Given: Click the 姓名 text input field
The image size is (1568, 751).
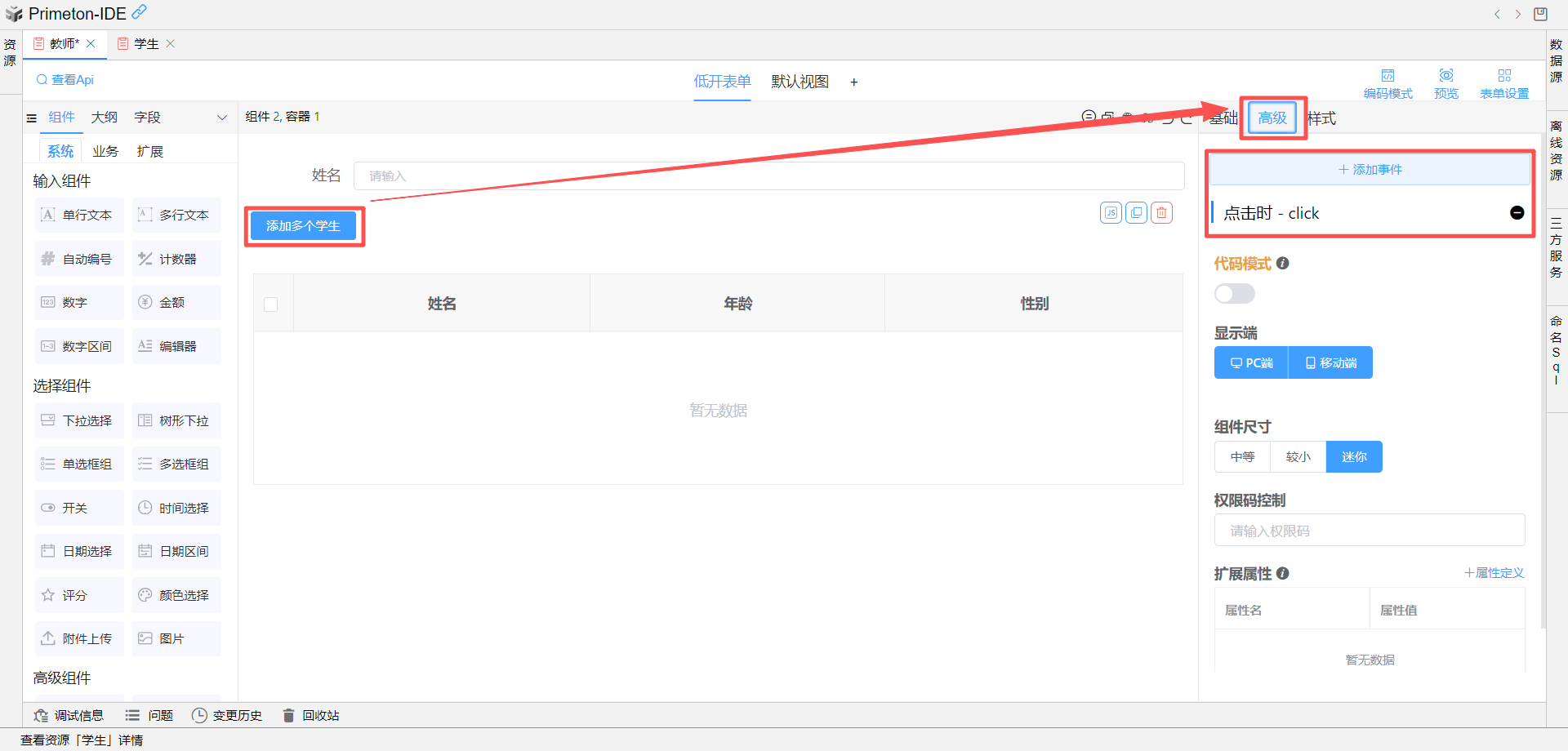Looking at the screenshot, I should click(x=768, y=176).
